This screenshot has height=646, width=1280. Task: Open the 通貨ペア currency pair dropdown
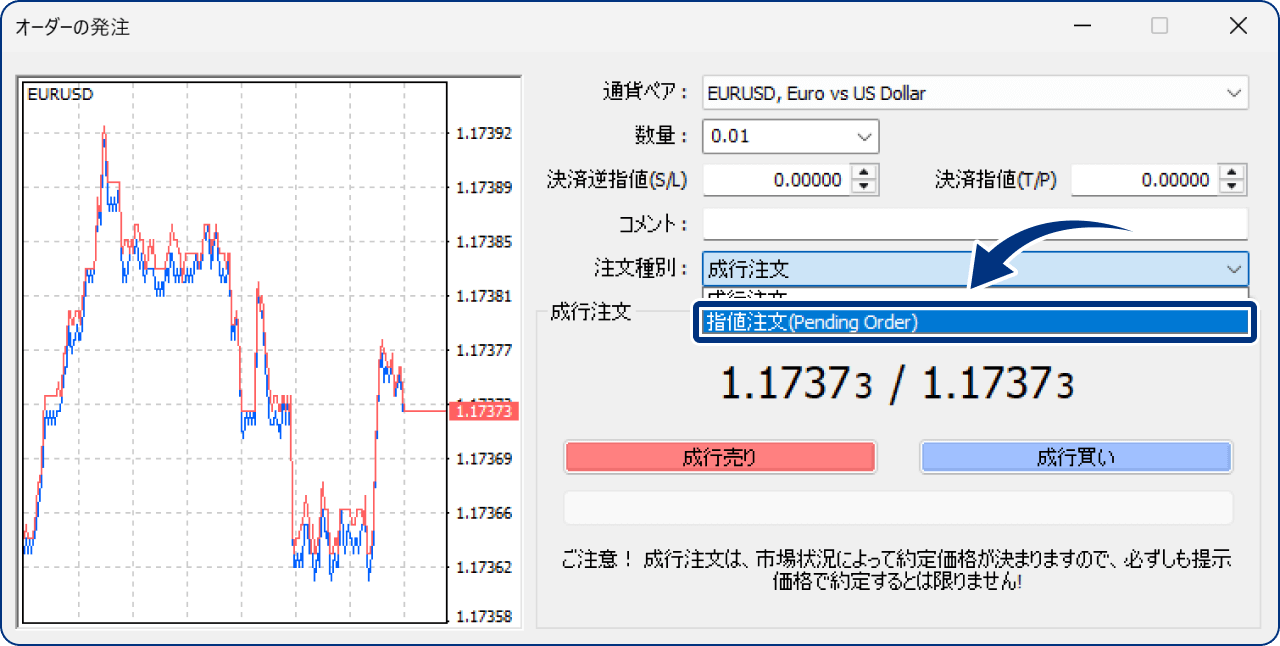1232,93
